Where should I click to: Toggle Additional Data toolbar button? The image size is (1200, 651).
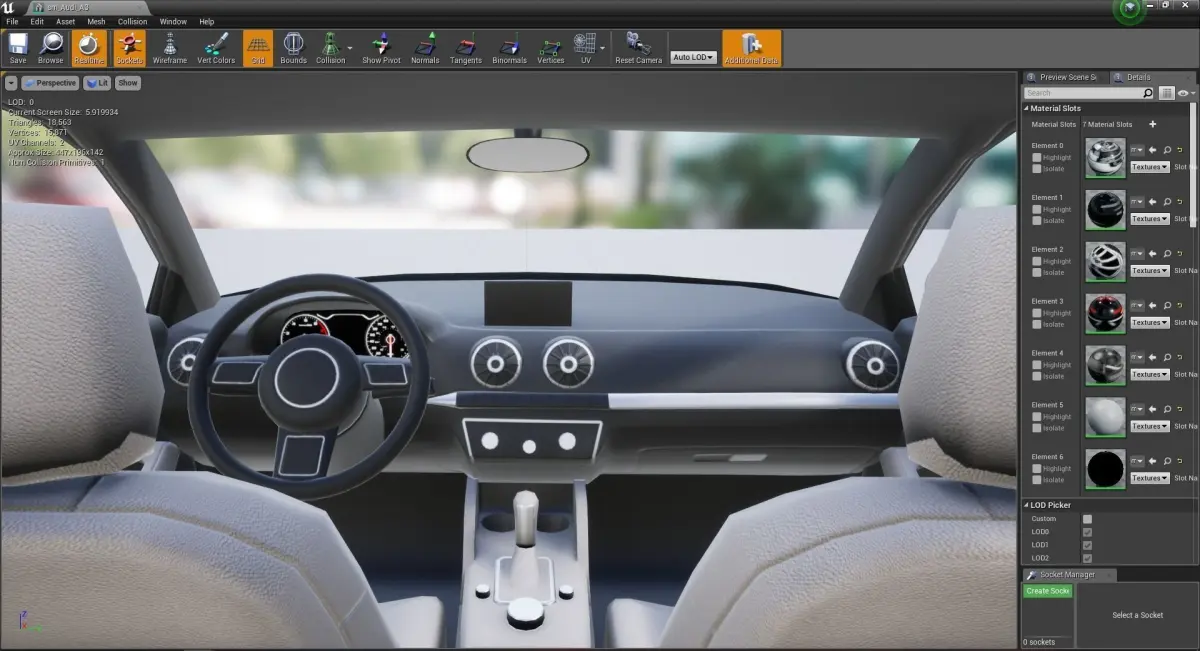tap(751, 48)
